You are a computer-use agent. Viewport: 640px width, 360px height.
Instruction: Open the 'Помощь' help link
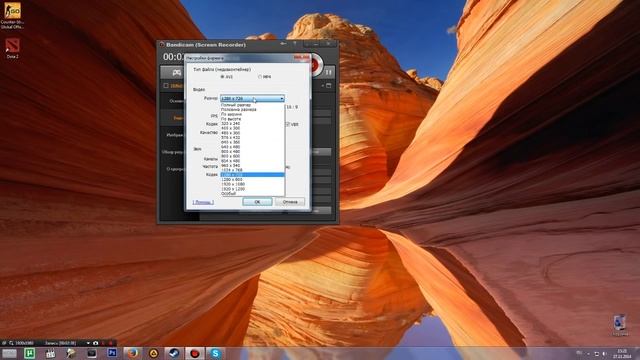203,202
